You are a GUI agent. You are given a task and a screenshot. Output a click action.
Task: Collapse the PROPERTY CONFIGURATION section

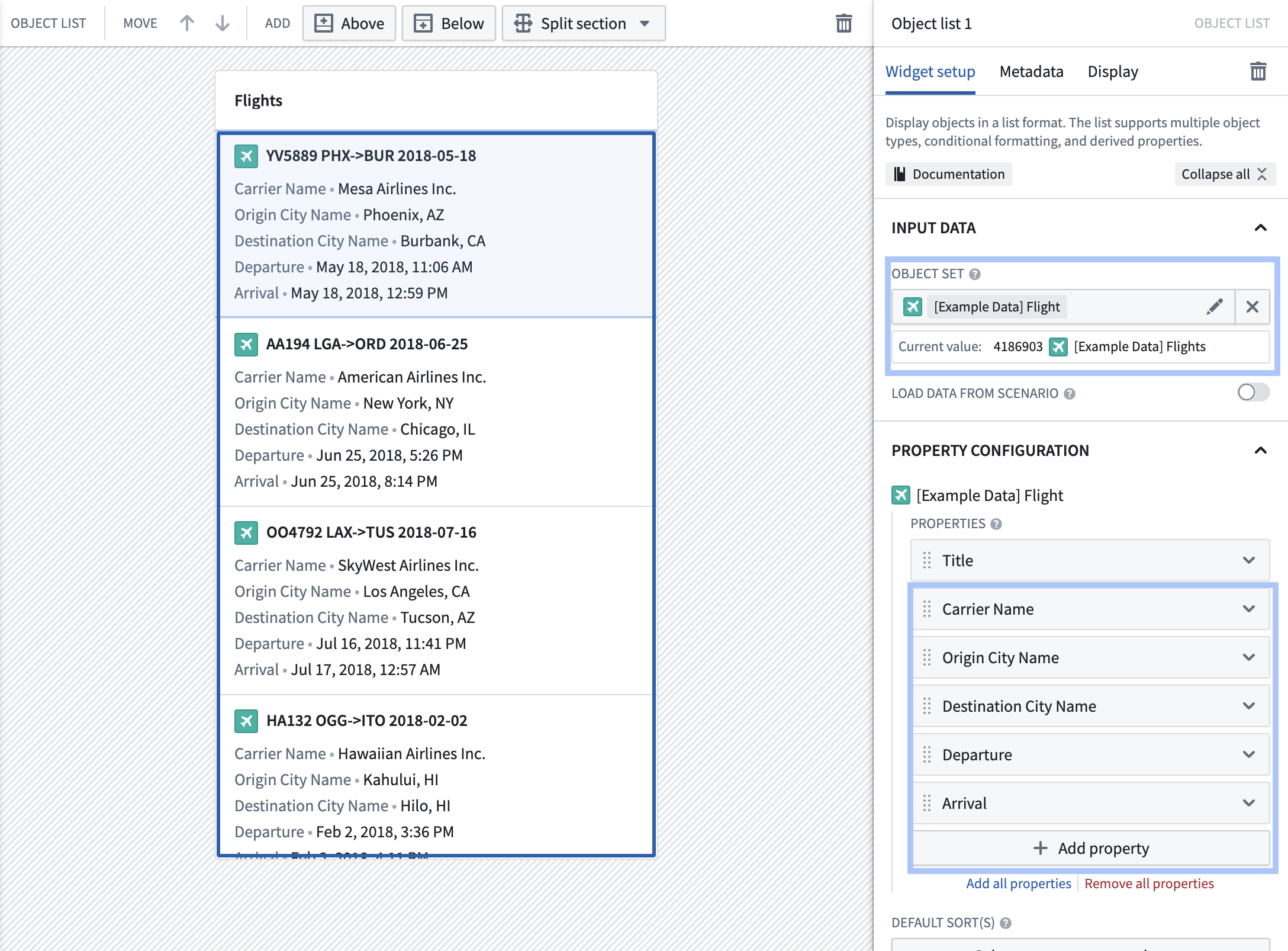pyautogui.click(x=1261, y=451)
